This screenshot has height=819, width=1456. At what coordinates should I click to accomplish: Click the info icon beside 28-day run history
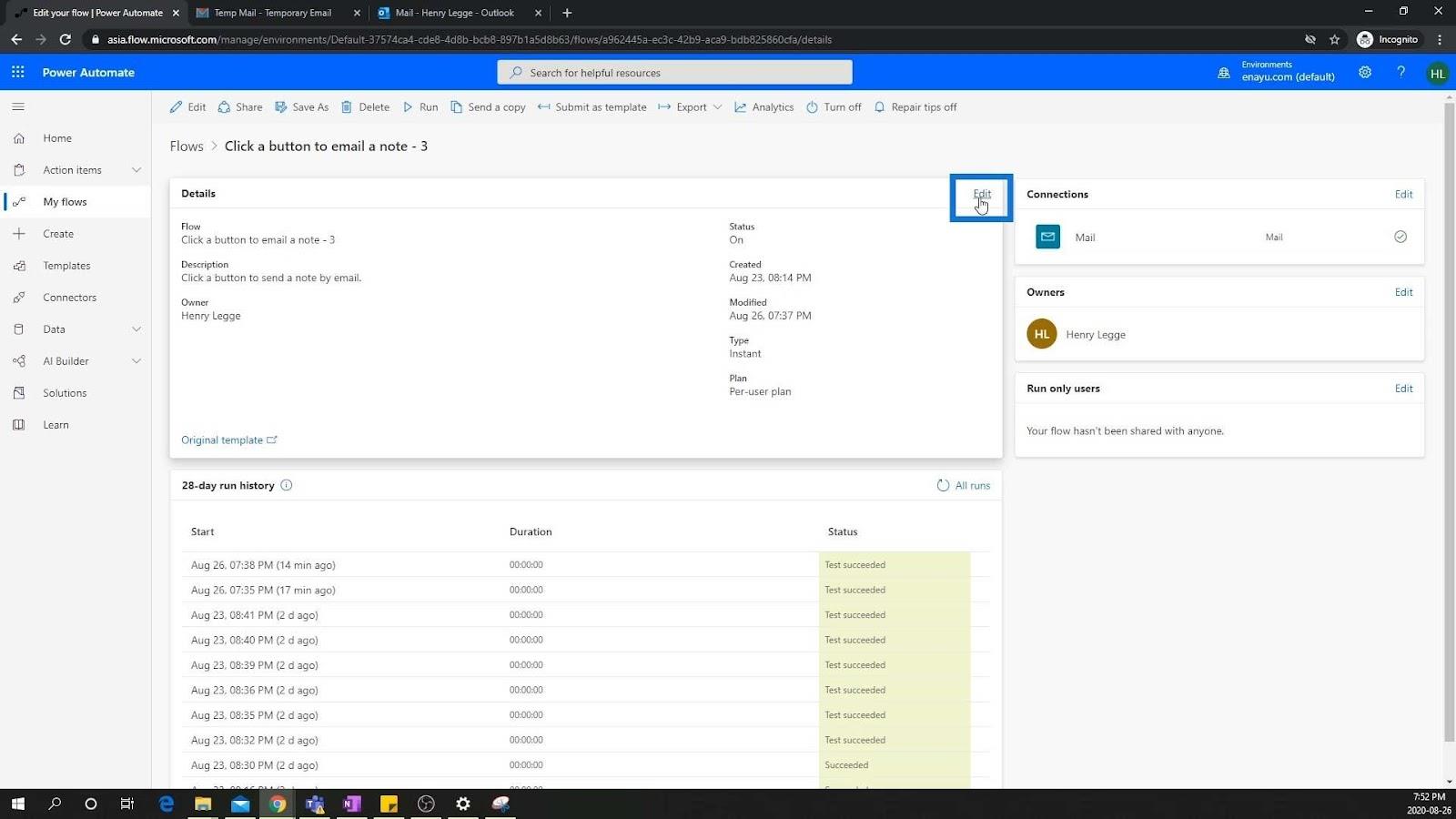(x=287, y=485)
